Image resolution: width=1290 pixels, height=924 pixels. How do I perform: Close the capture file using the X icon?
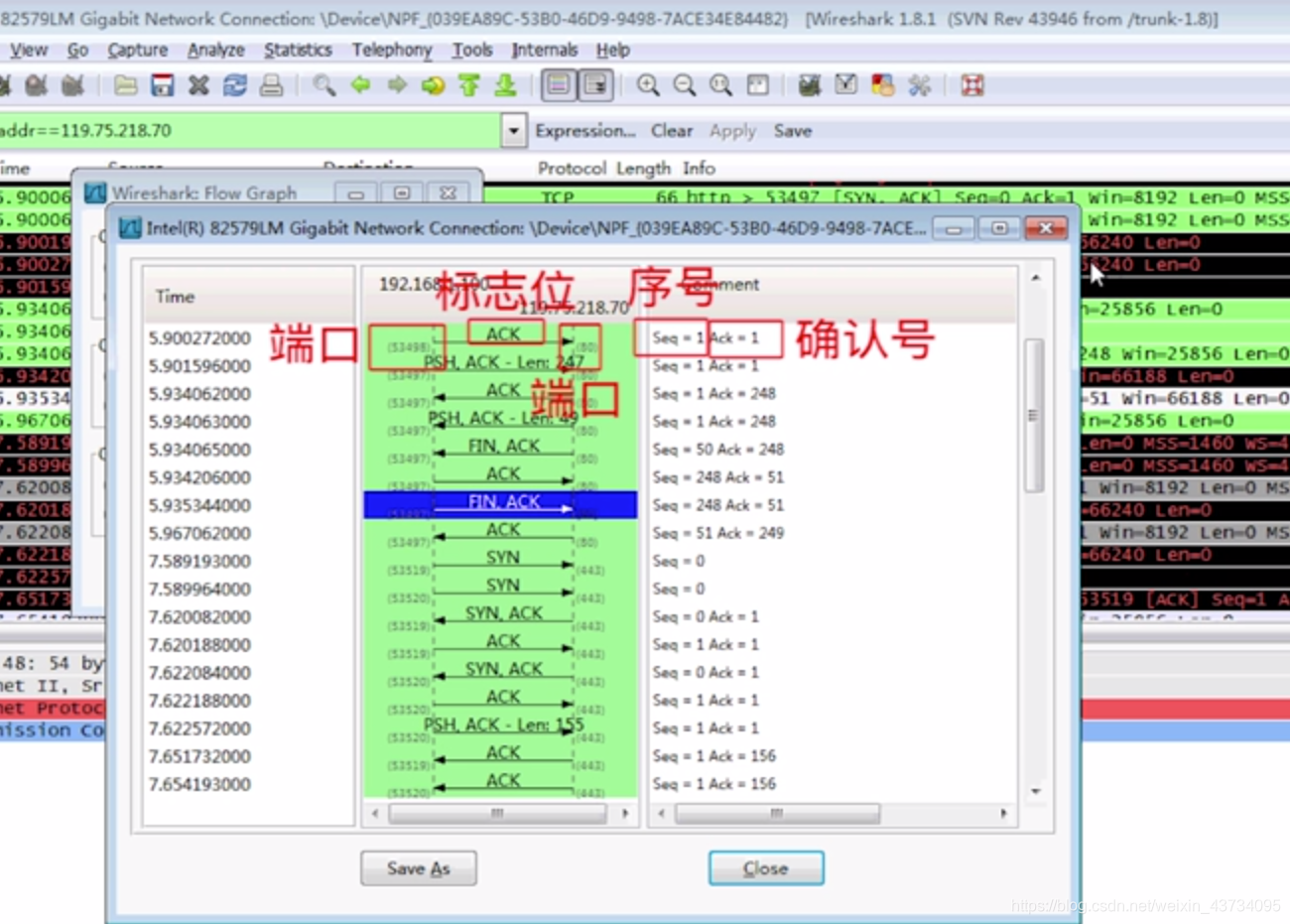[198, 86]
